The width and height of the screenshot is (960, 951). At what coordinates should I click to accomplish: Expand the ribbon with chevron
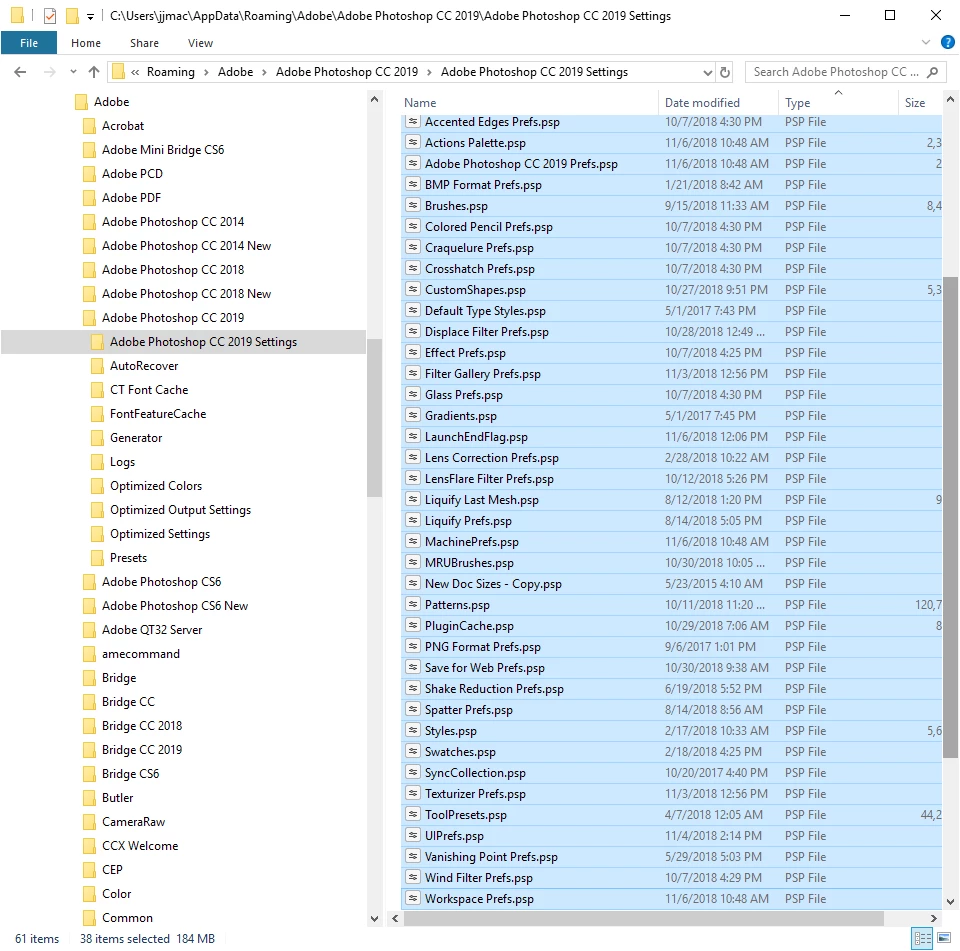(x=926, y=42)
